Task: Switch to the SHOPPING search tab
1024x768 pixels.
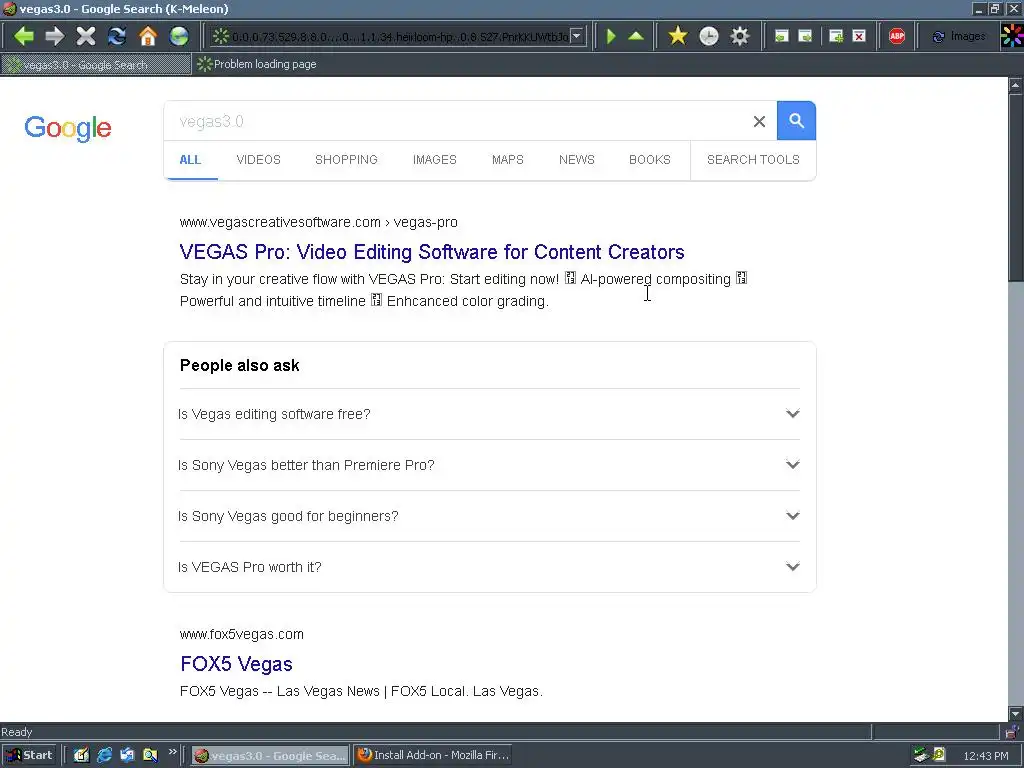Action: 346,160
